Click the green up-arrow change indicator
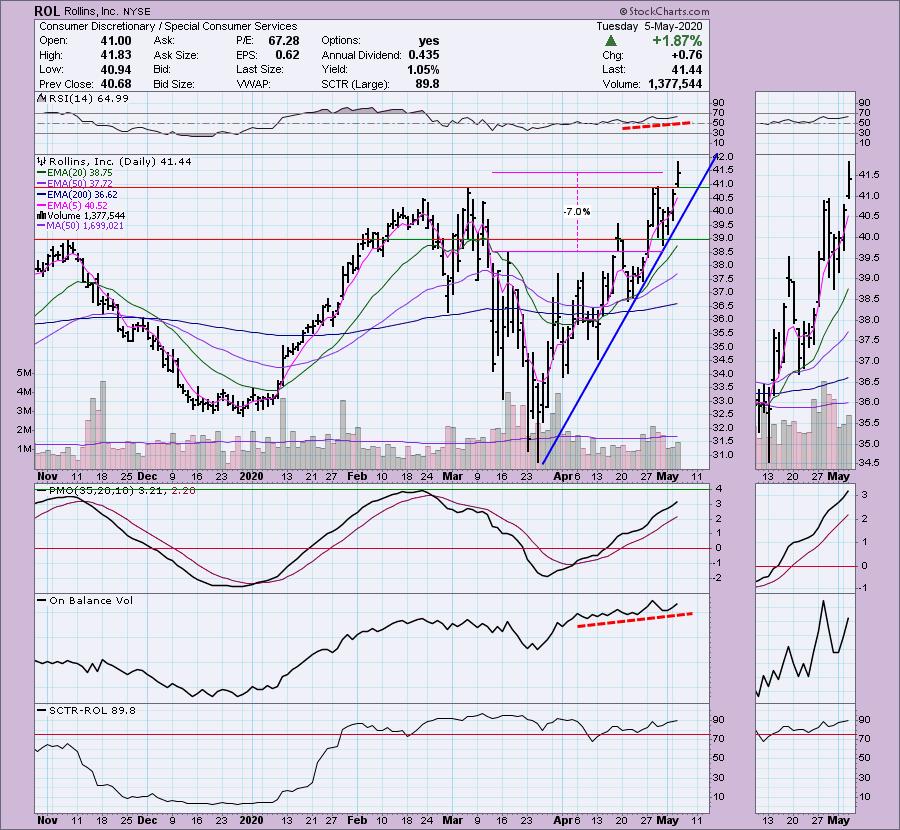900x830 pixels. pos(611,41)
